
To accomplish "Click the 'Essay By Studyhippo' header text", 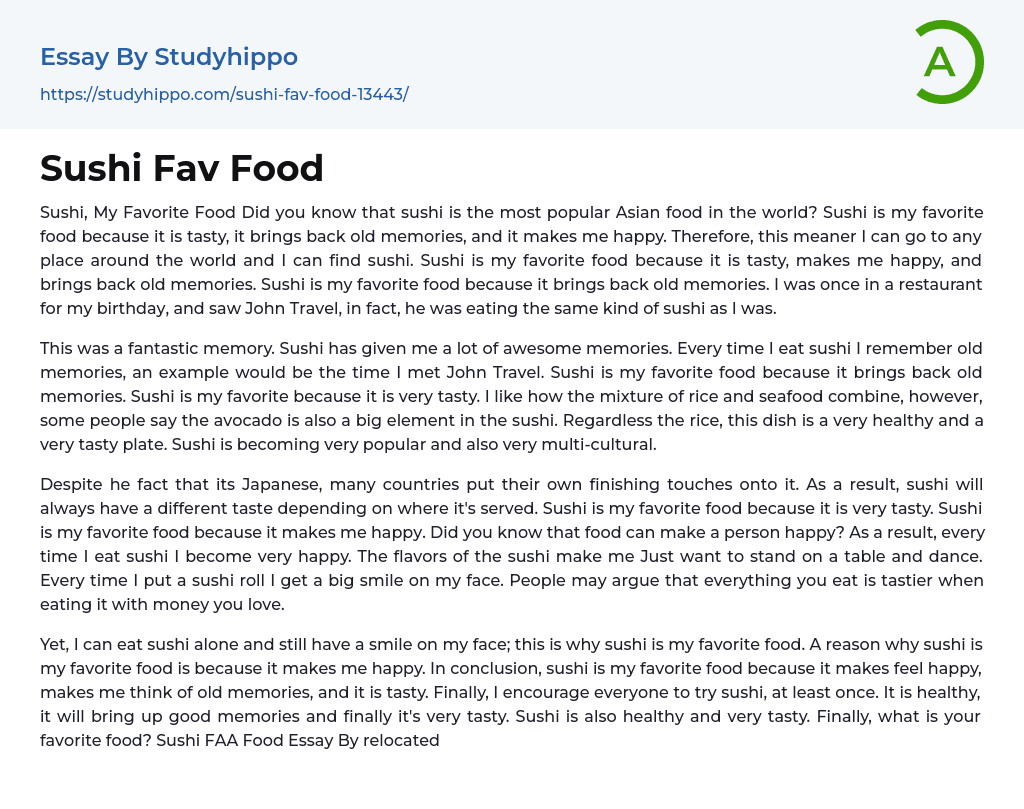I will coord(169,57).
